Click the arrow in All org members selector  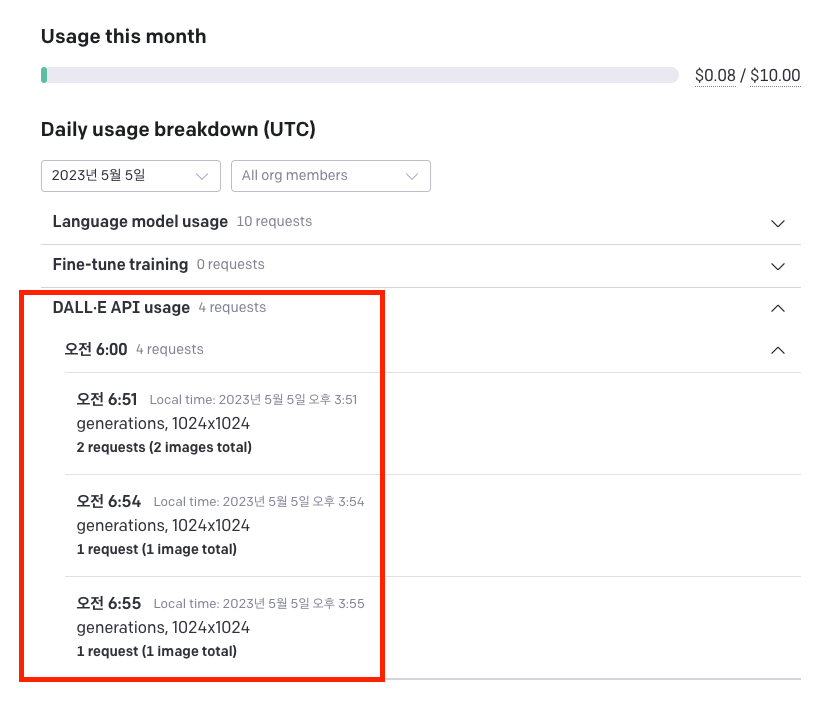tap(412, 176)
